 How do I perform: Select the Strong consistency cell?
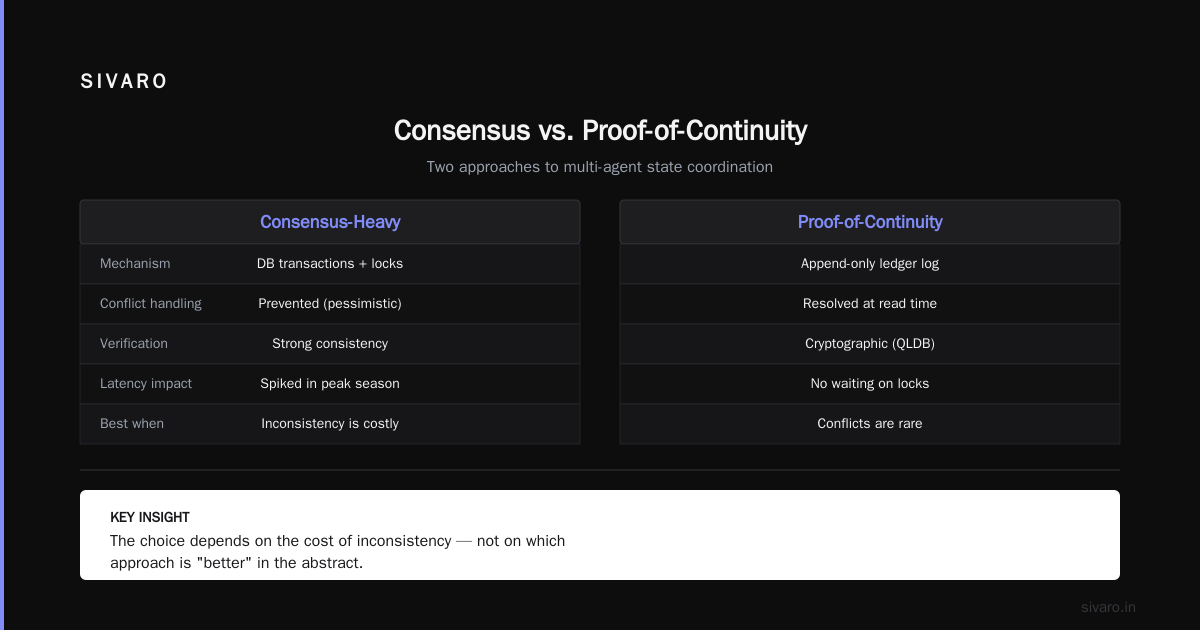point(330,343)
